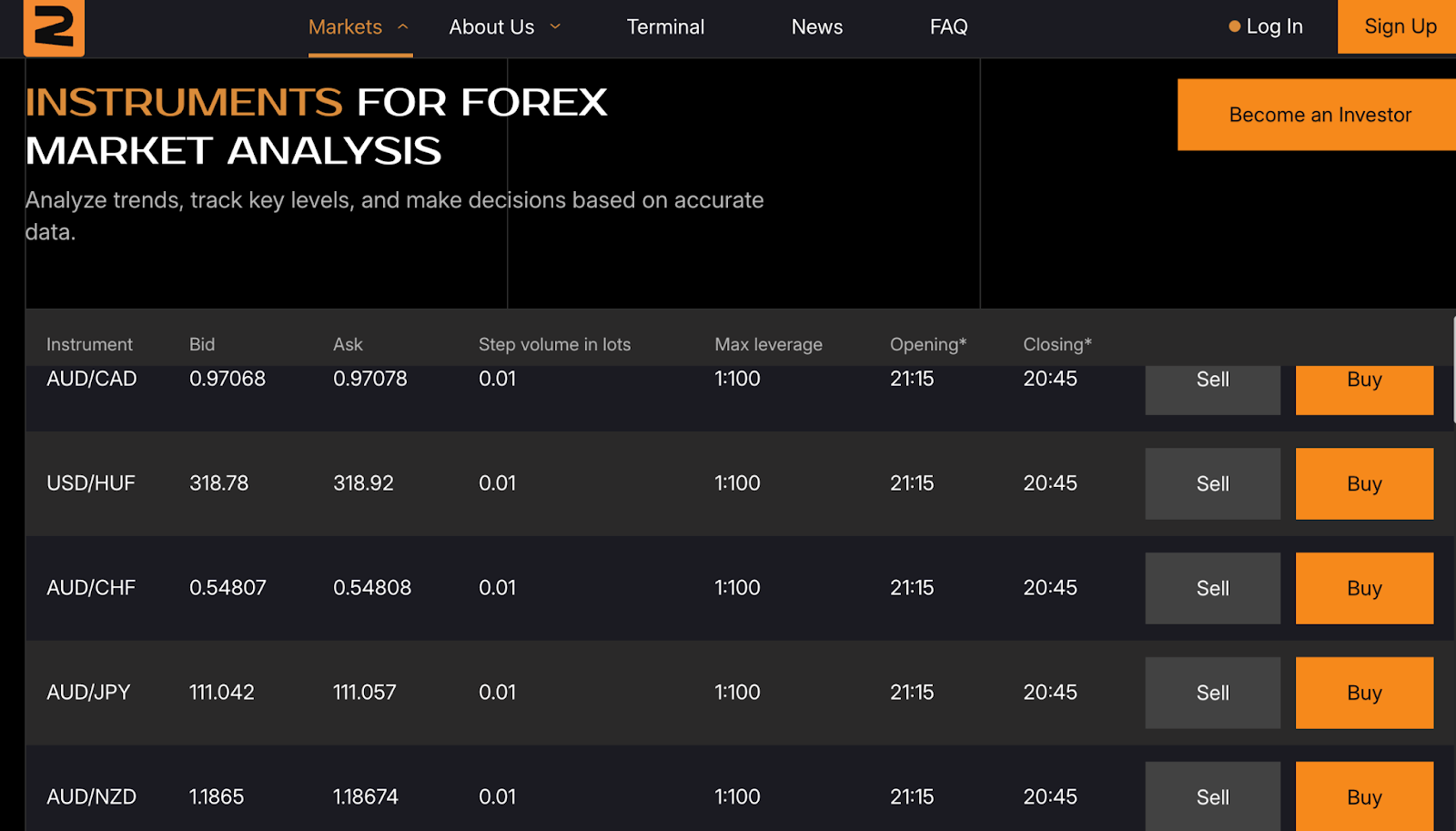
Task: Open the Markets menu item
Action: [345, 27]
